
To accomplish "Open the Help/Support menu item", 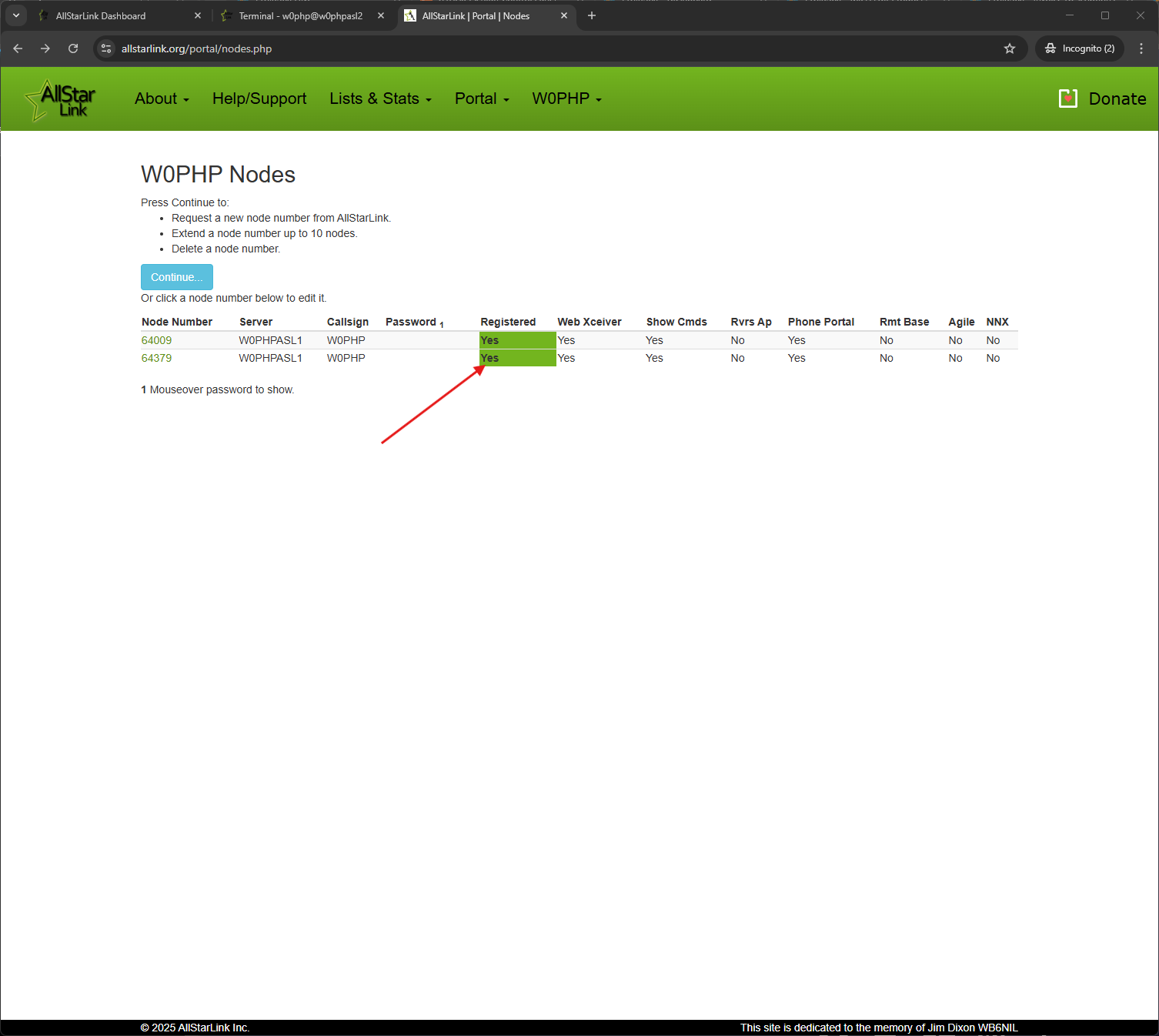I will pyautogui.click(x=259, y=99).
